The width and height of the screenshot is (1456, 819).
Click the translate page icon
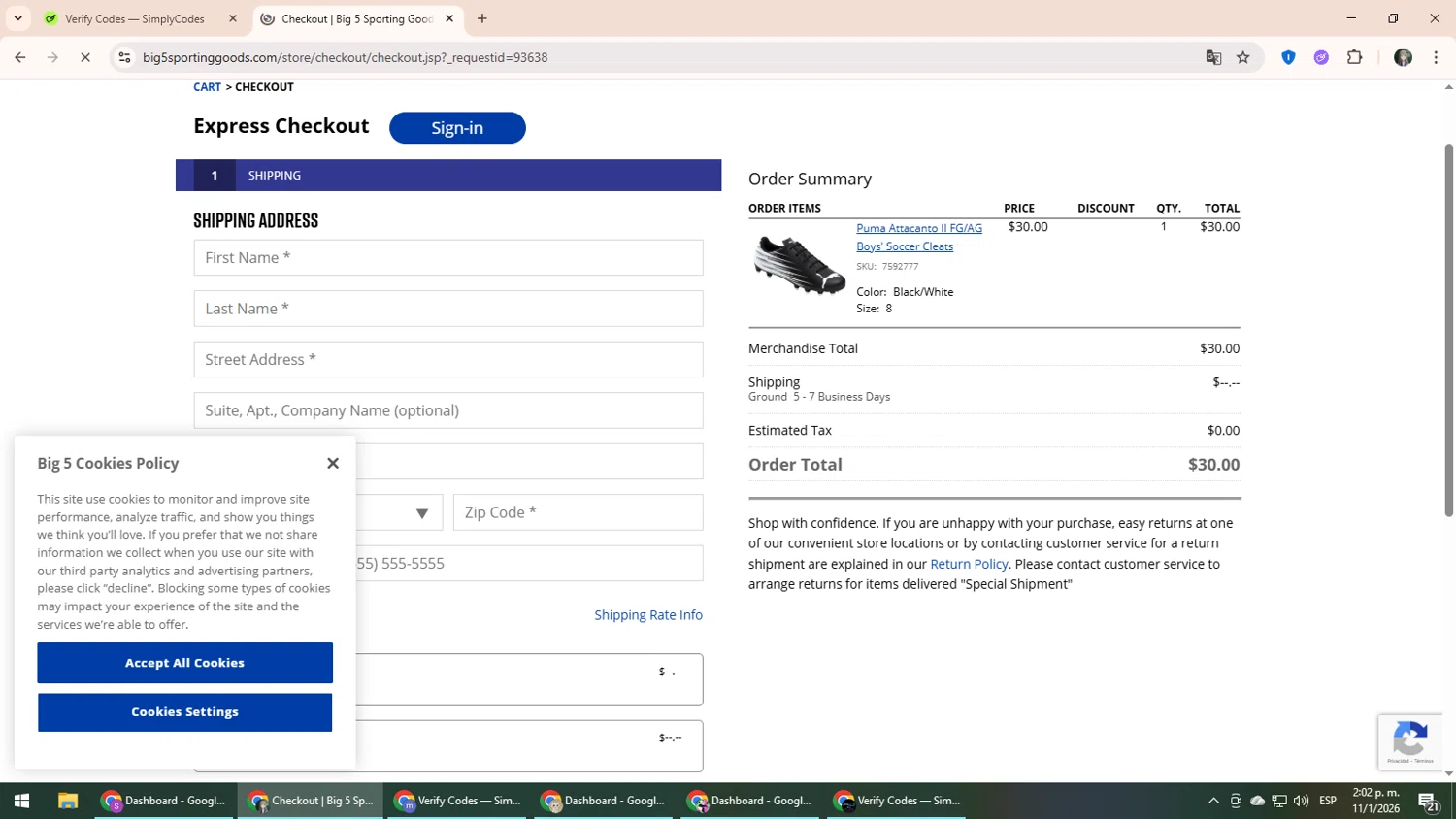coord(1213,57)
